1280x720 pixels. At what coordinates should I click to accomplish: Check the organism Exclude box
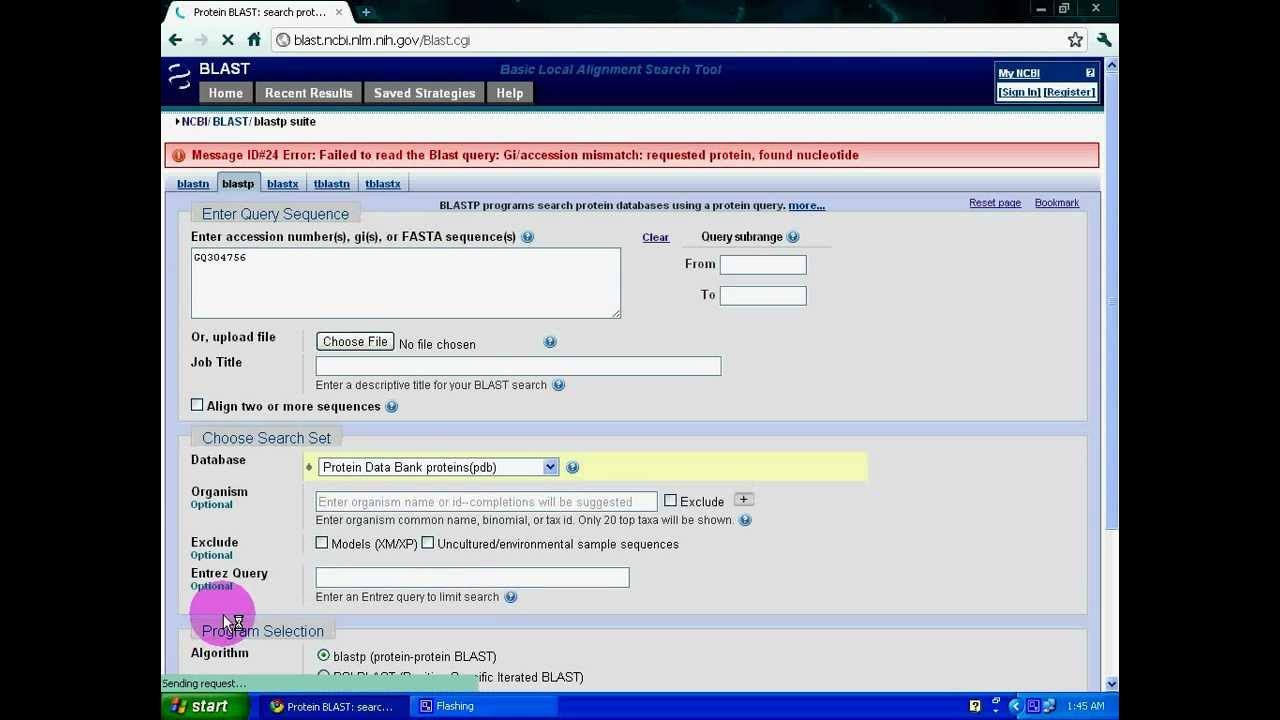(x=670, y=500)
